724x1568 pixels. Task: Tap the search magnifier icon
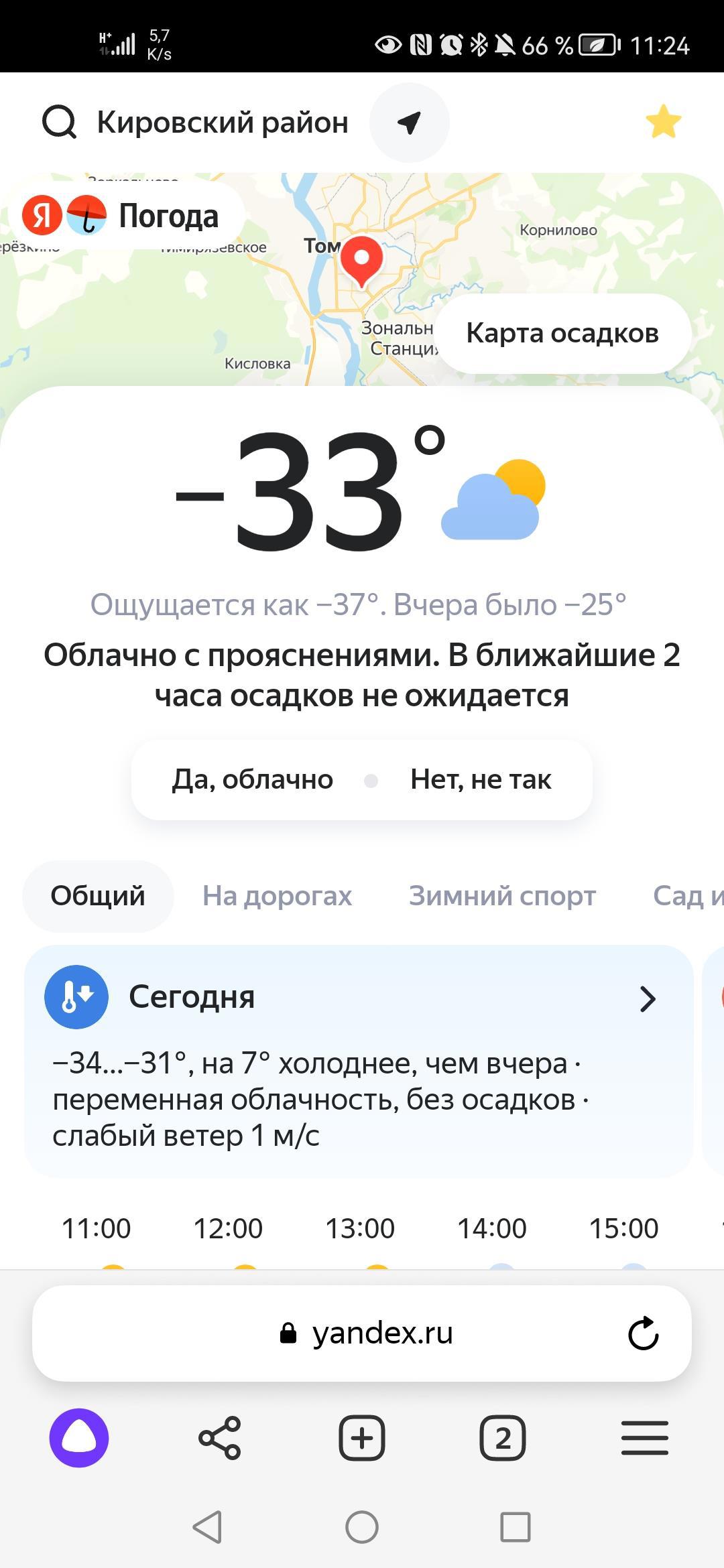(59, 123)
